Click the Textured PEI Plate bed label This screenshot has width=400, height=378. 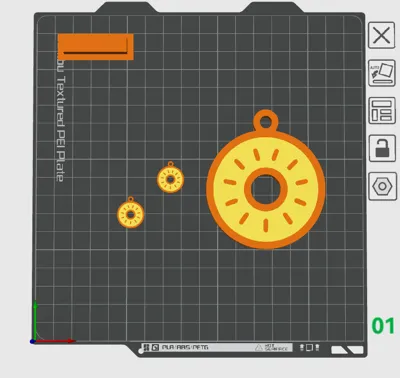(x=60, y=121)
